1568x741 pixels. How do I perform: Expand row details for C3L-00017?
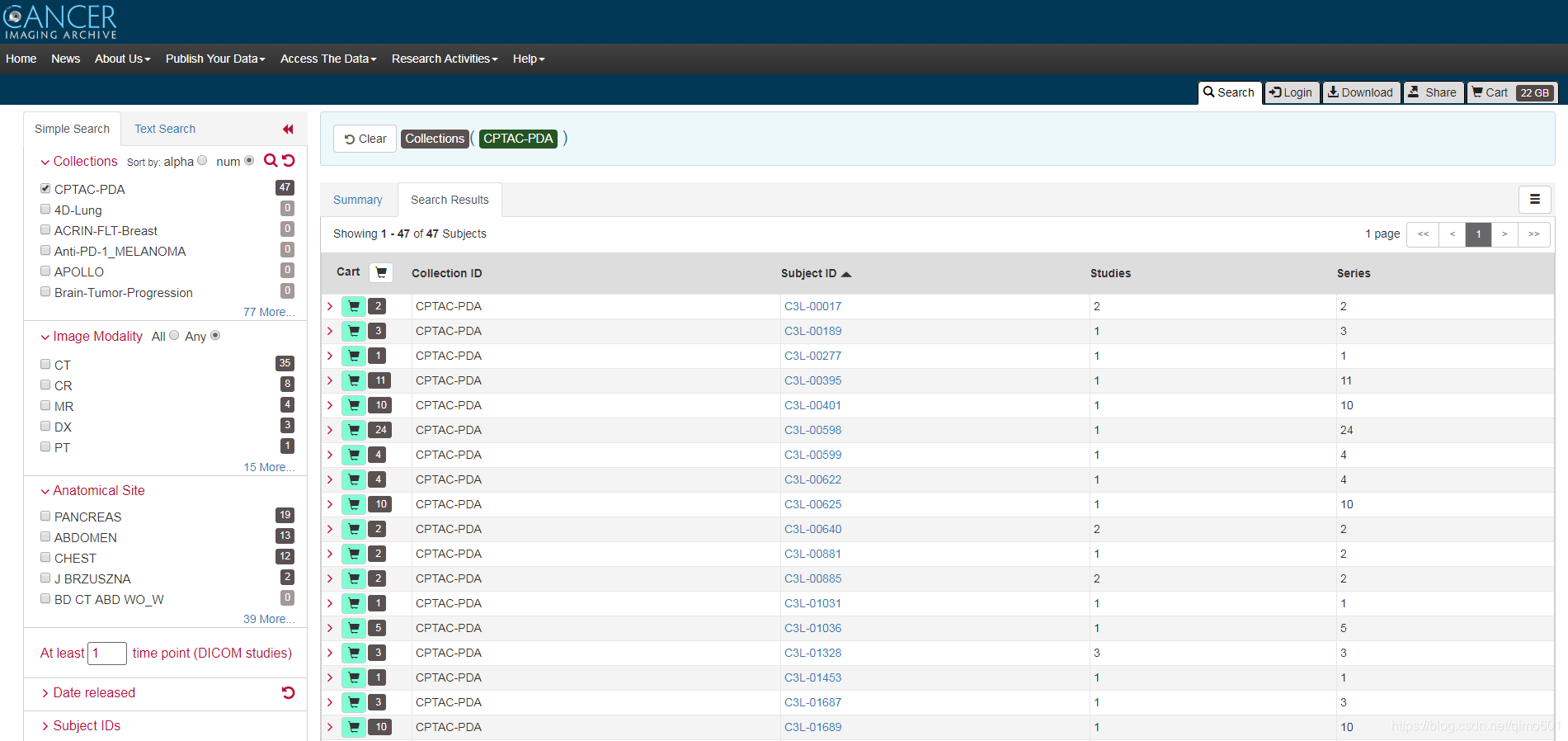click(330, 306)
